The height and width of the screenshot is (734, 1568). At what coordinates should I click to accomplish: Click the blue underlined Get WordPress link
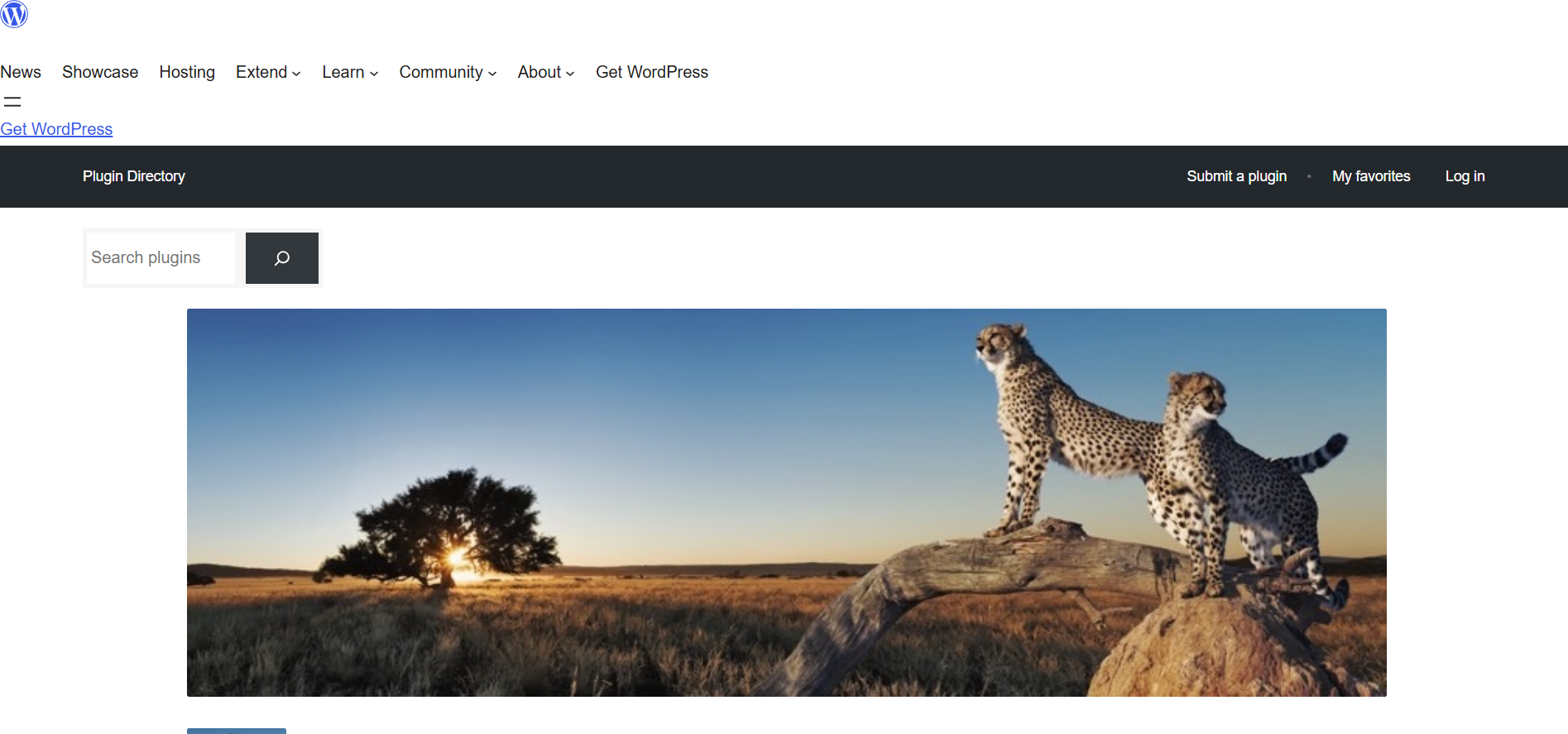56,129
